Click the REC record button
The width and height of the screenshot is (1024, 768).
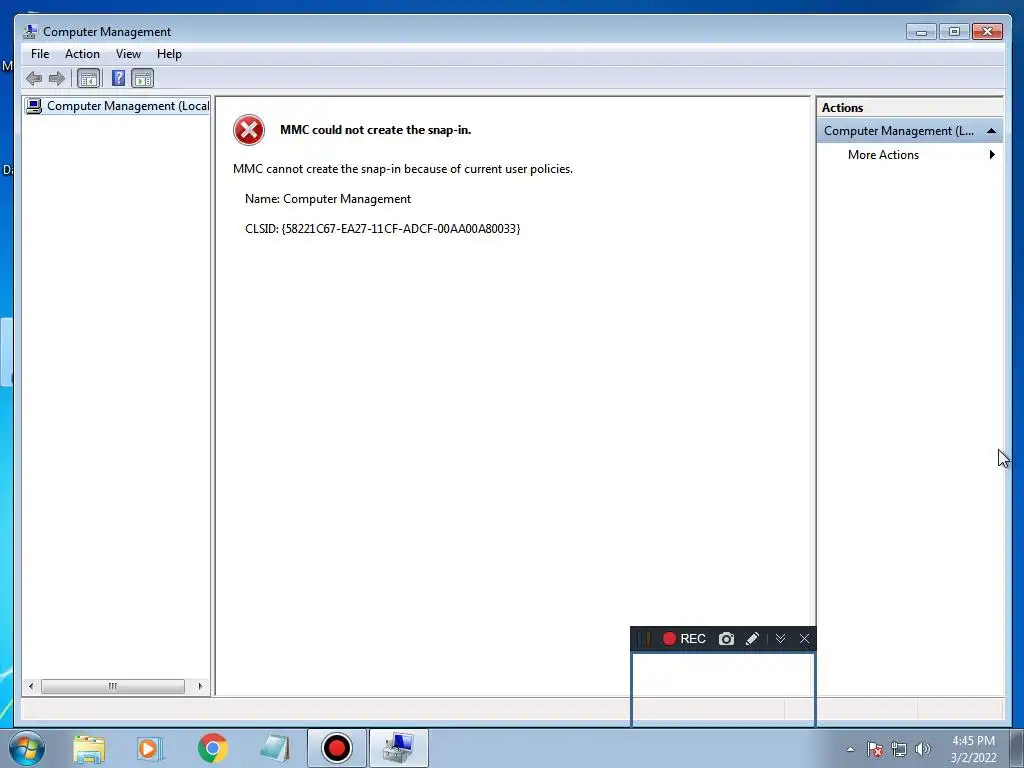(x=684, y=639)
